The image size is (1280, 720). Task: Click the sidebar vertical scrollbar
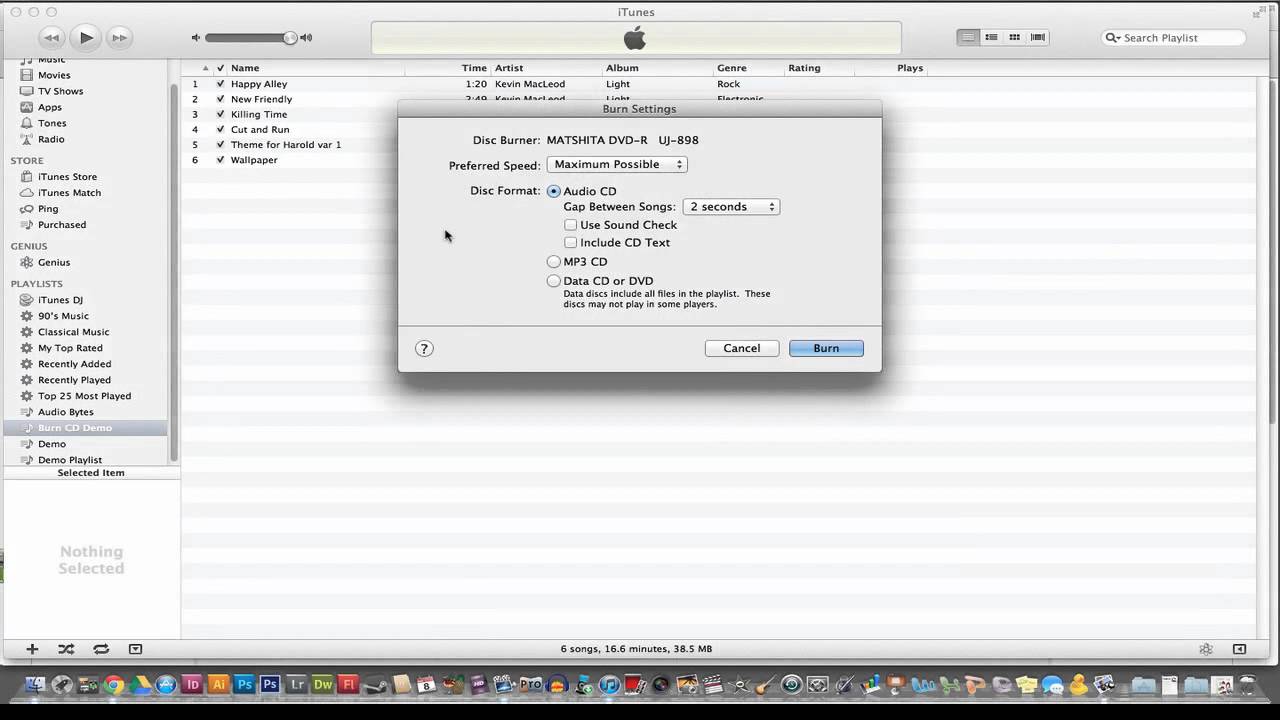(175, 270)
